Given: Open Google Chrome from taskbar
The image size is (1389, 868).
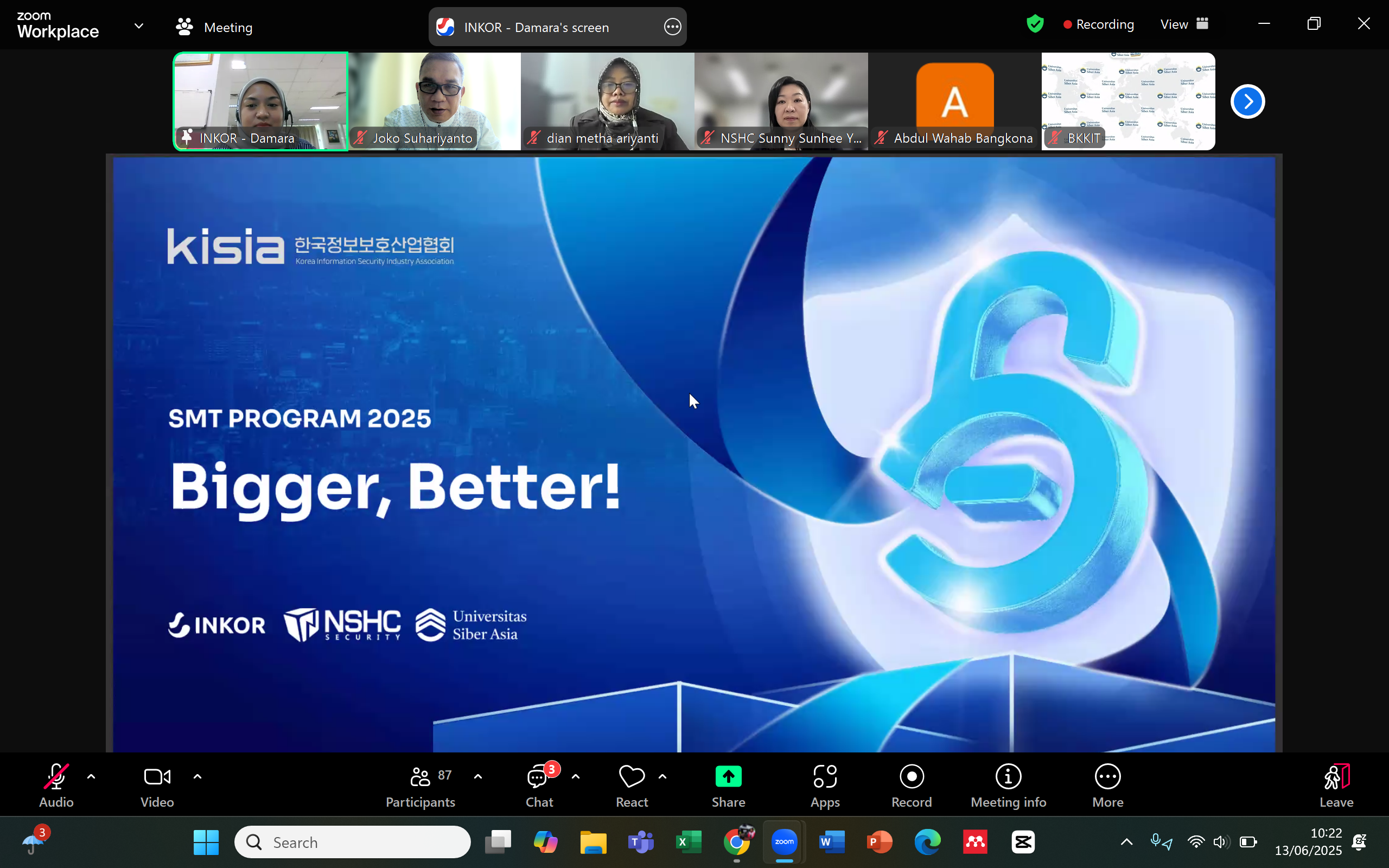Looking at the screenshot, I should coord(736,842).
